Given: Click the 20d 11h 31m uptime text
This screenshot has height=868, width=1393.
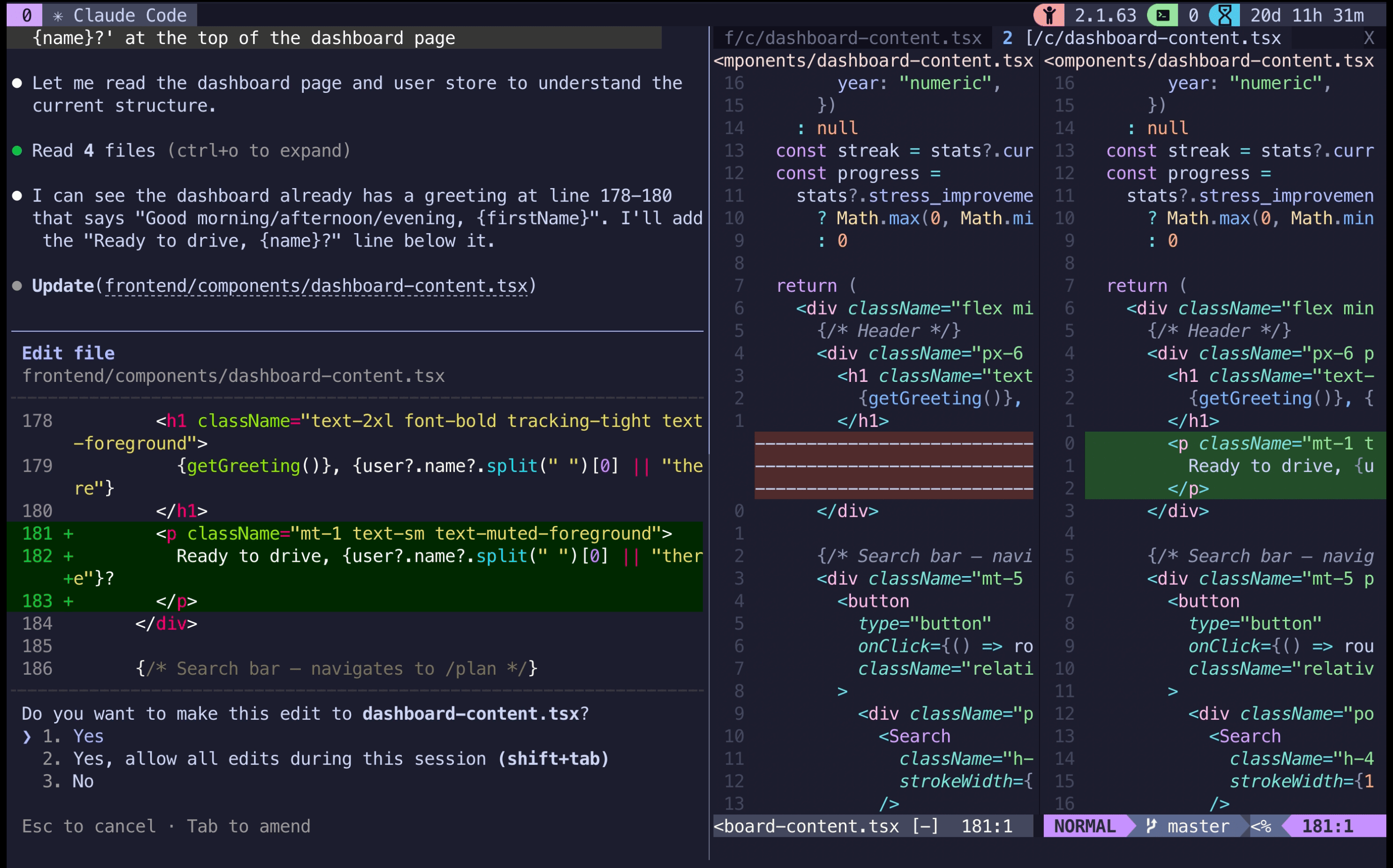Looking at the screenshot, I should pos(1307,15).
